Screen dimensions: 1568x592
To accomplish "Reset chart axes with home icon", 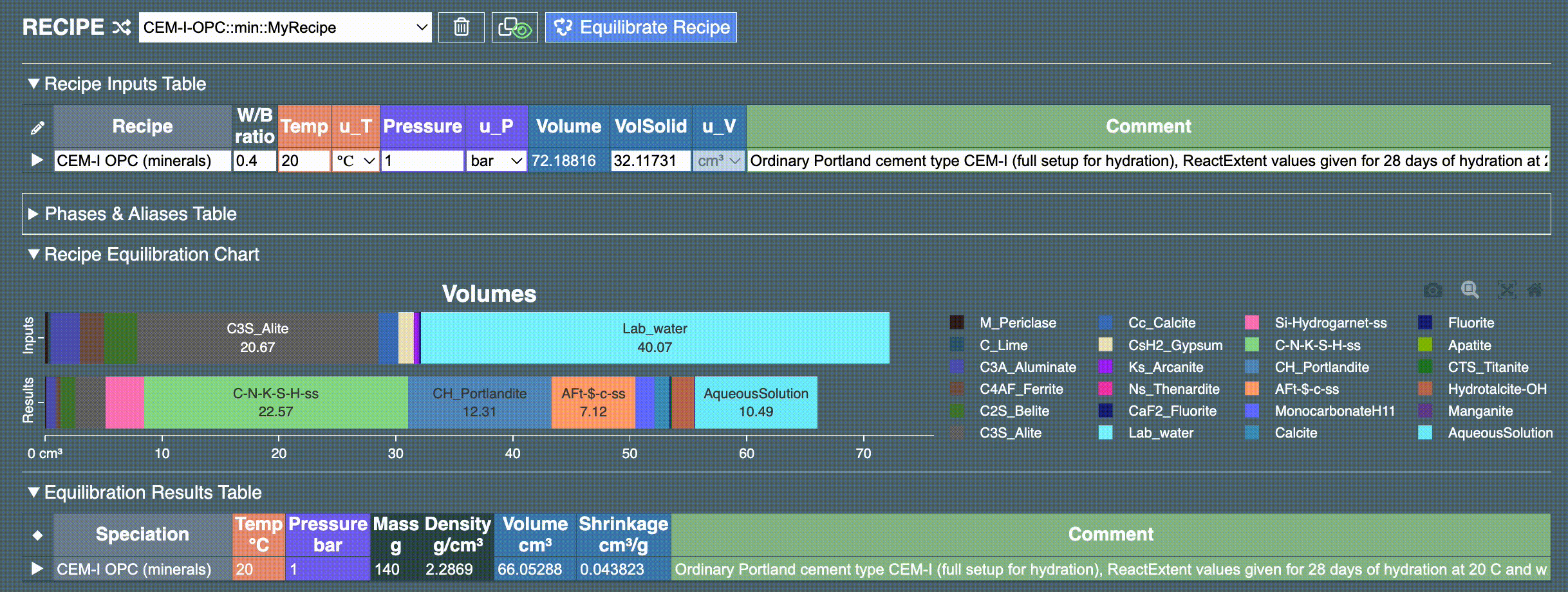I will [1535, 290].
